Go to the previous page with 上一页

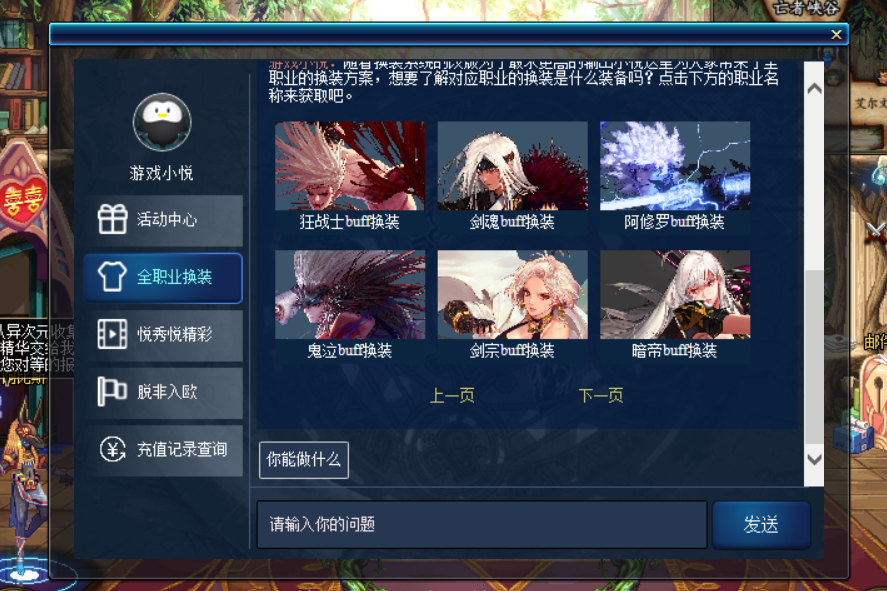451,395
